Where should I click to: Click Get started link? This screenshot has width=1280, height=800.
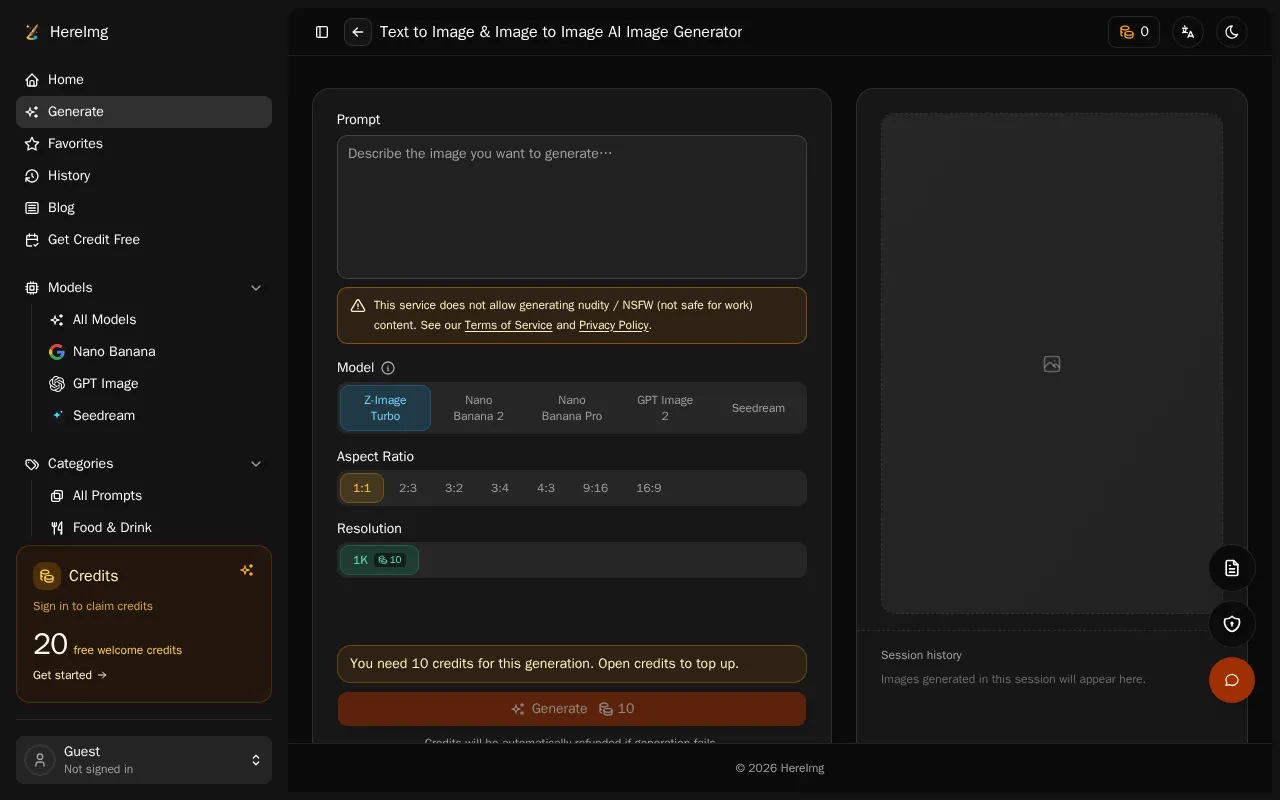click(70, 675)
